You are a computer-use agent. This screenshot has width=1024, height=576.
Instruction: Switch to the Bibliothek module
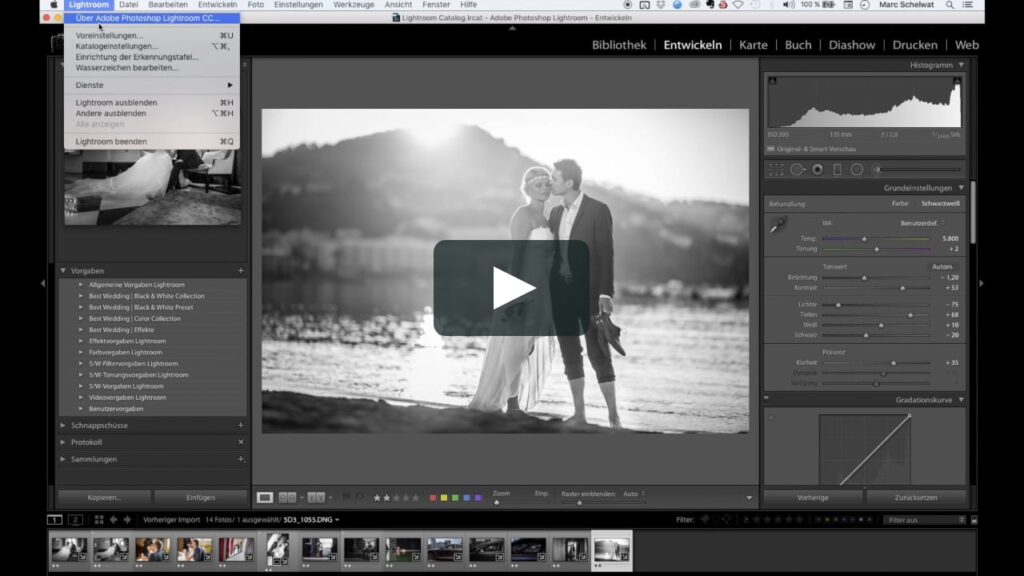[619, 45]
